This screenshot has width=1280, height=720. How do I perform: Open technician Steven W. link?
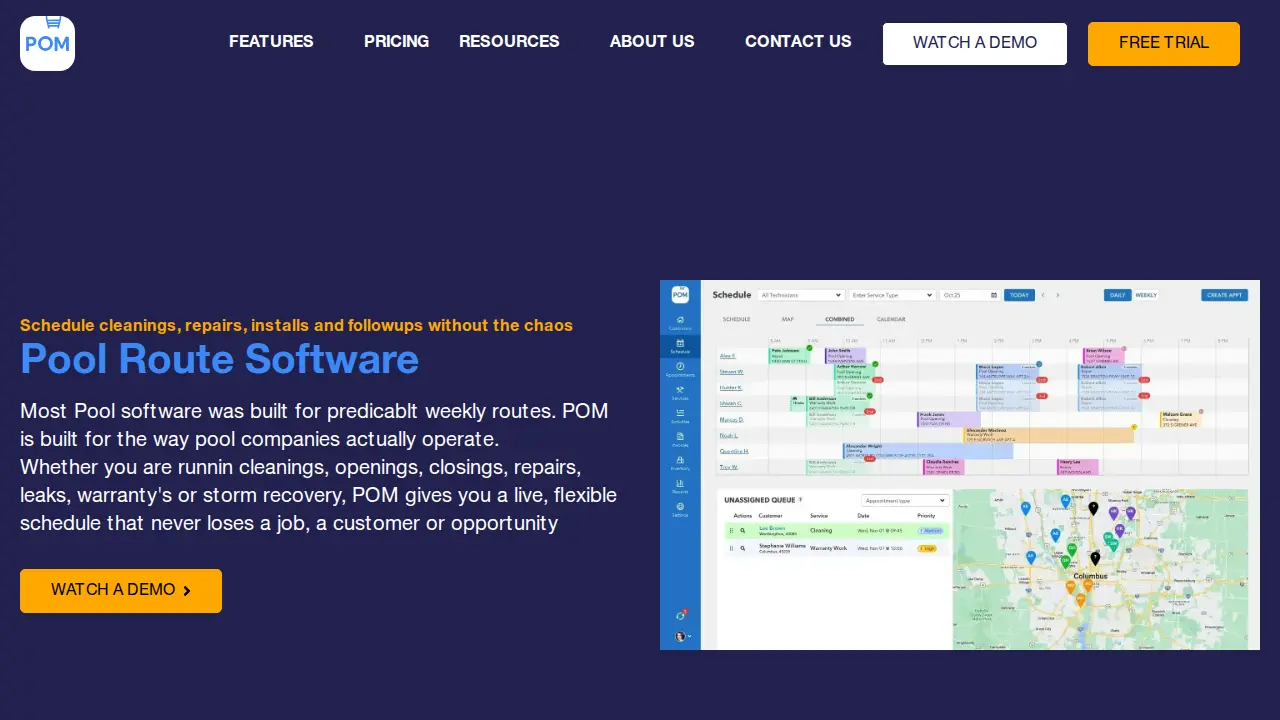click(x=731, y=372)
